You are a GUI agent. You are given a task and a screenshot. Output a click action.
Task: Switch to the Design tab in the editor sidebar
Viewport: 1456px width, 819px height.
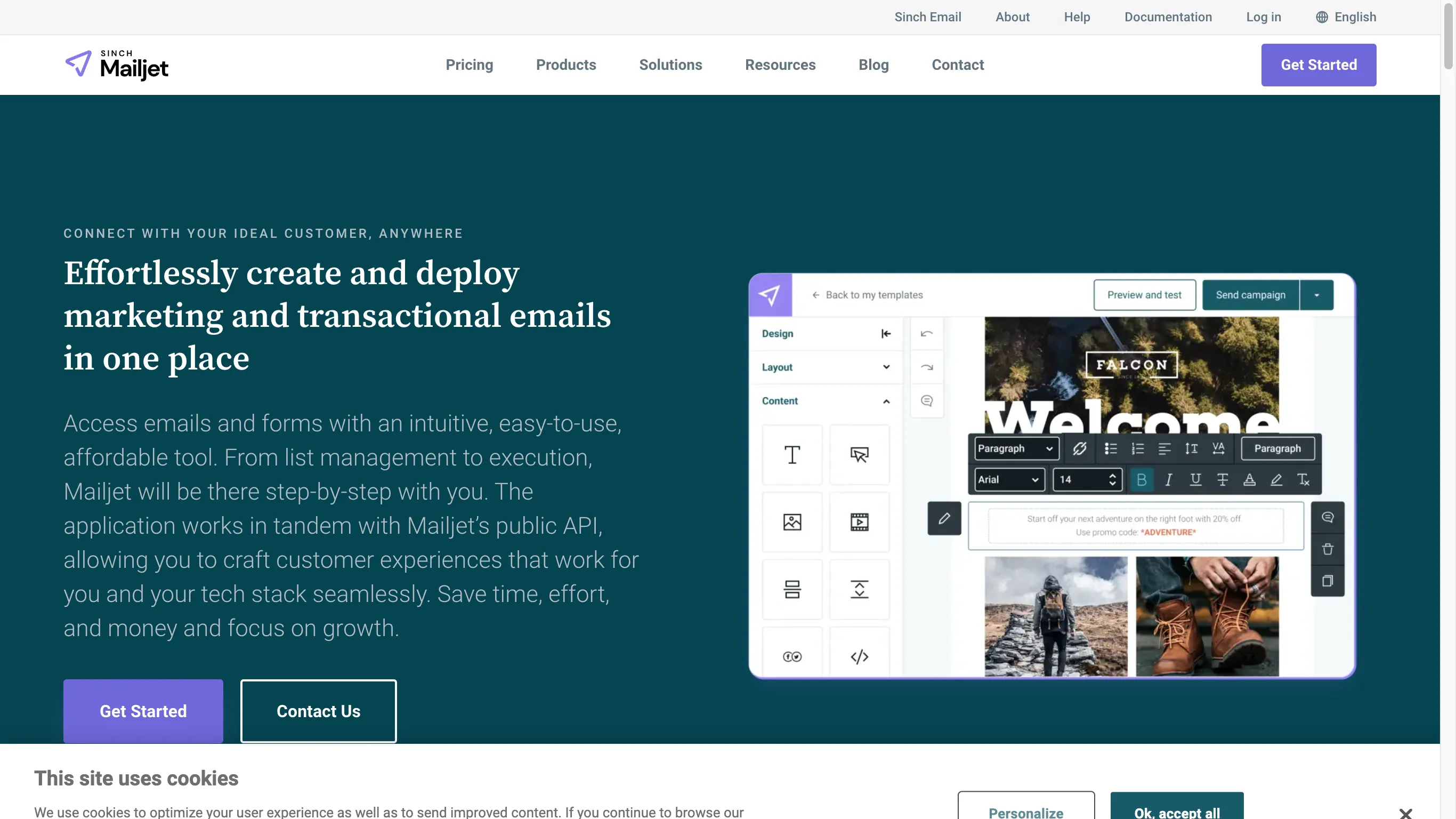[x=777, y=333]
